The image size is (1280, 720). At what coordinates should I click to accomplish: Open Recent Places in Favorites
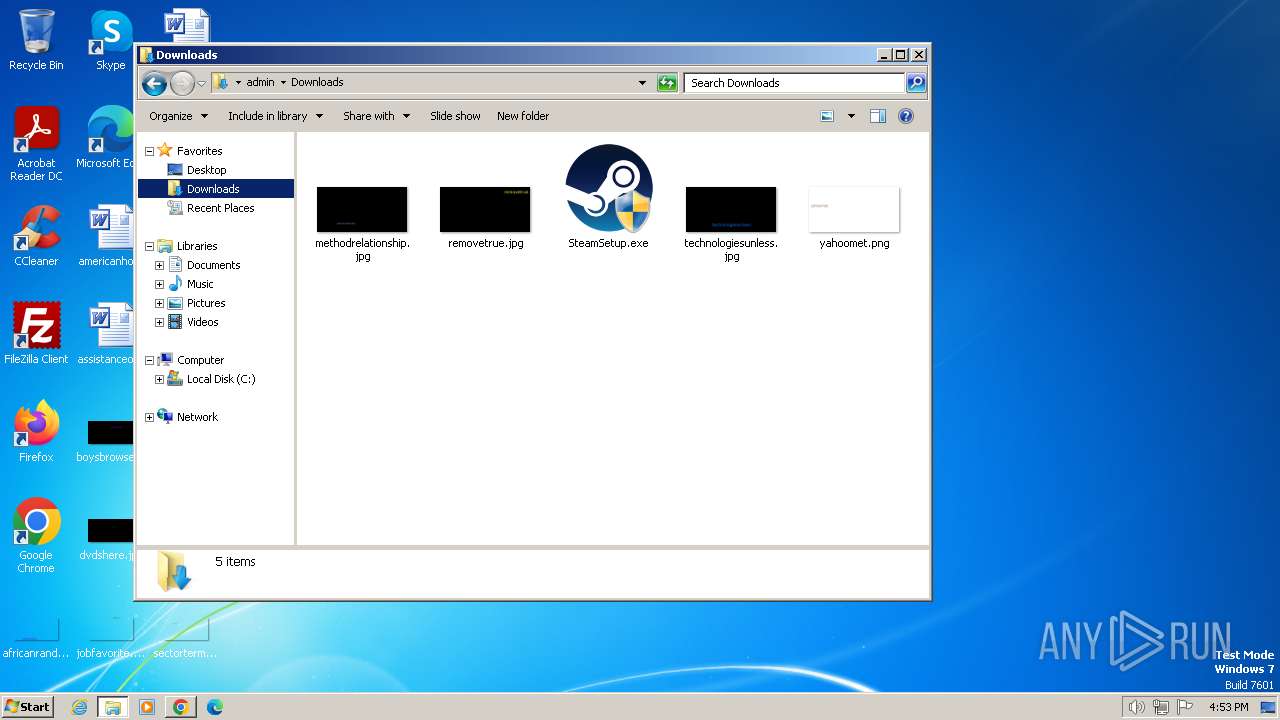(220, 208)
